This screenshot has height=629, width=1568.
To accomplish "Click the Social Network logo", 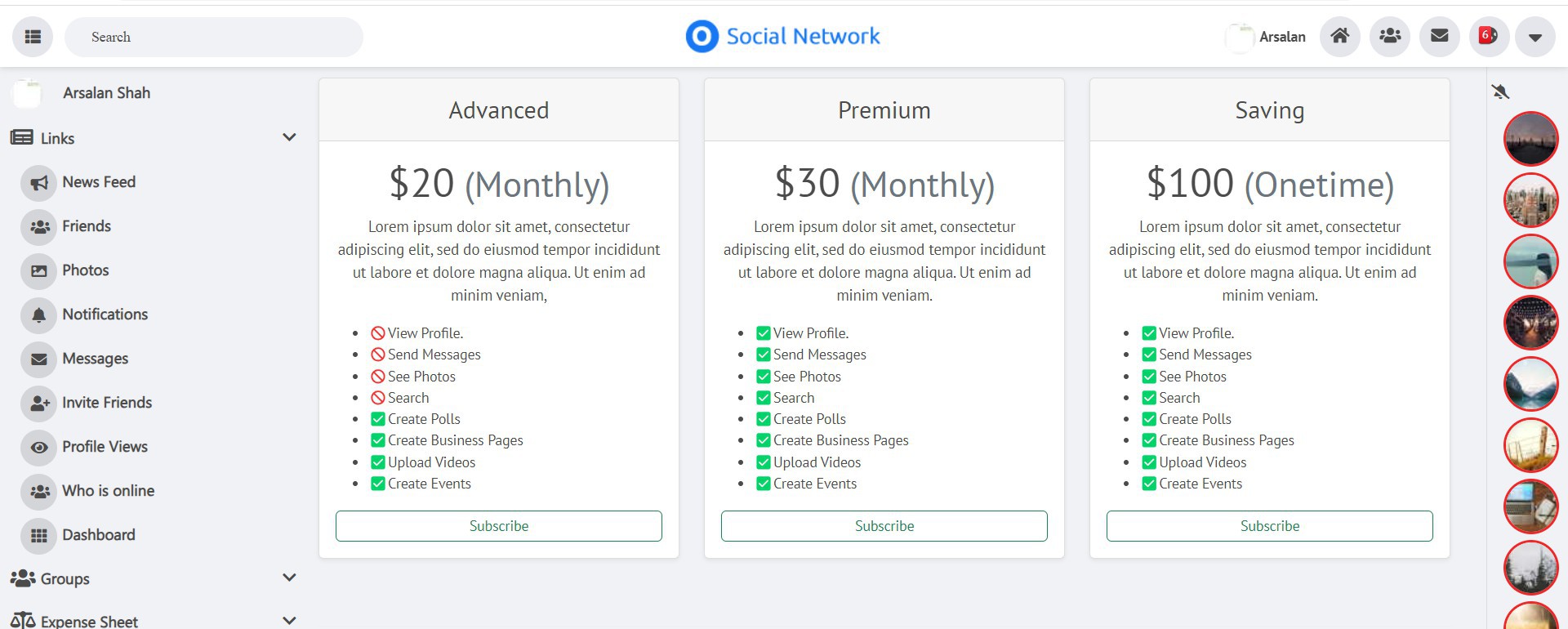I will click(x=782, y=37).
